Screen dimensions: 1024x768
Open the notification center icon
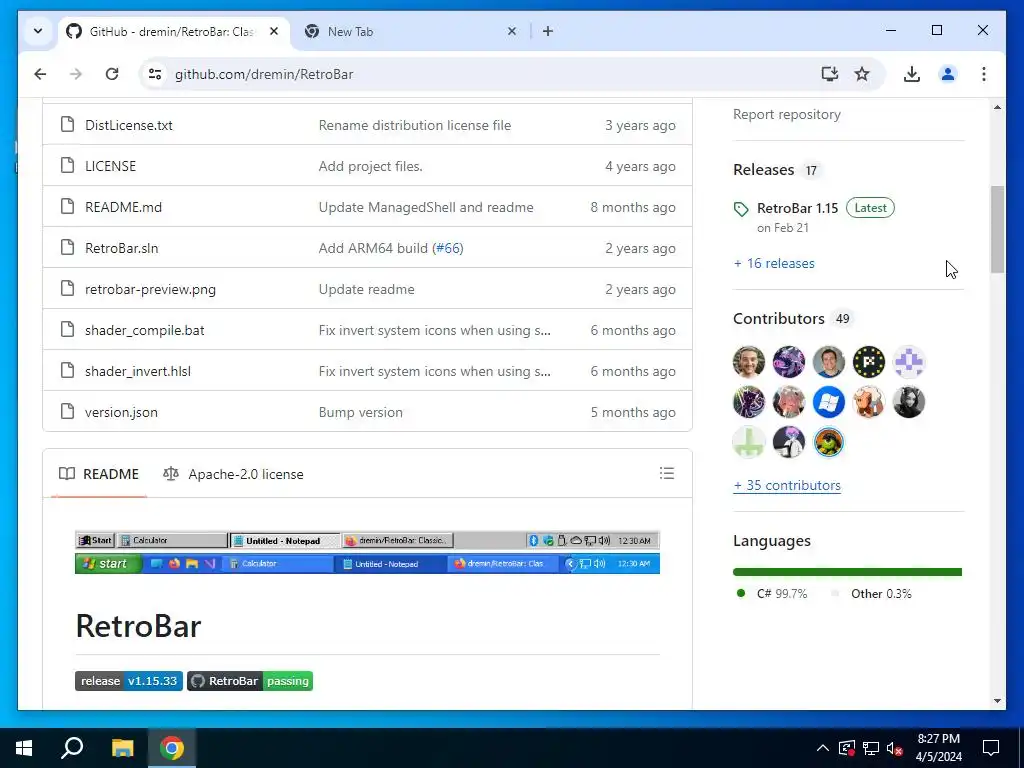coord(991,748)
